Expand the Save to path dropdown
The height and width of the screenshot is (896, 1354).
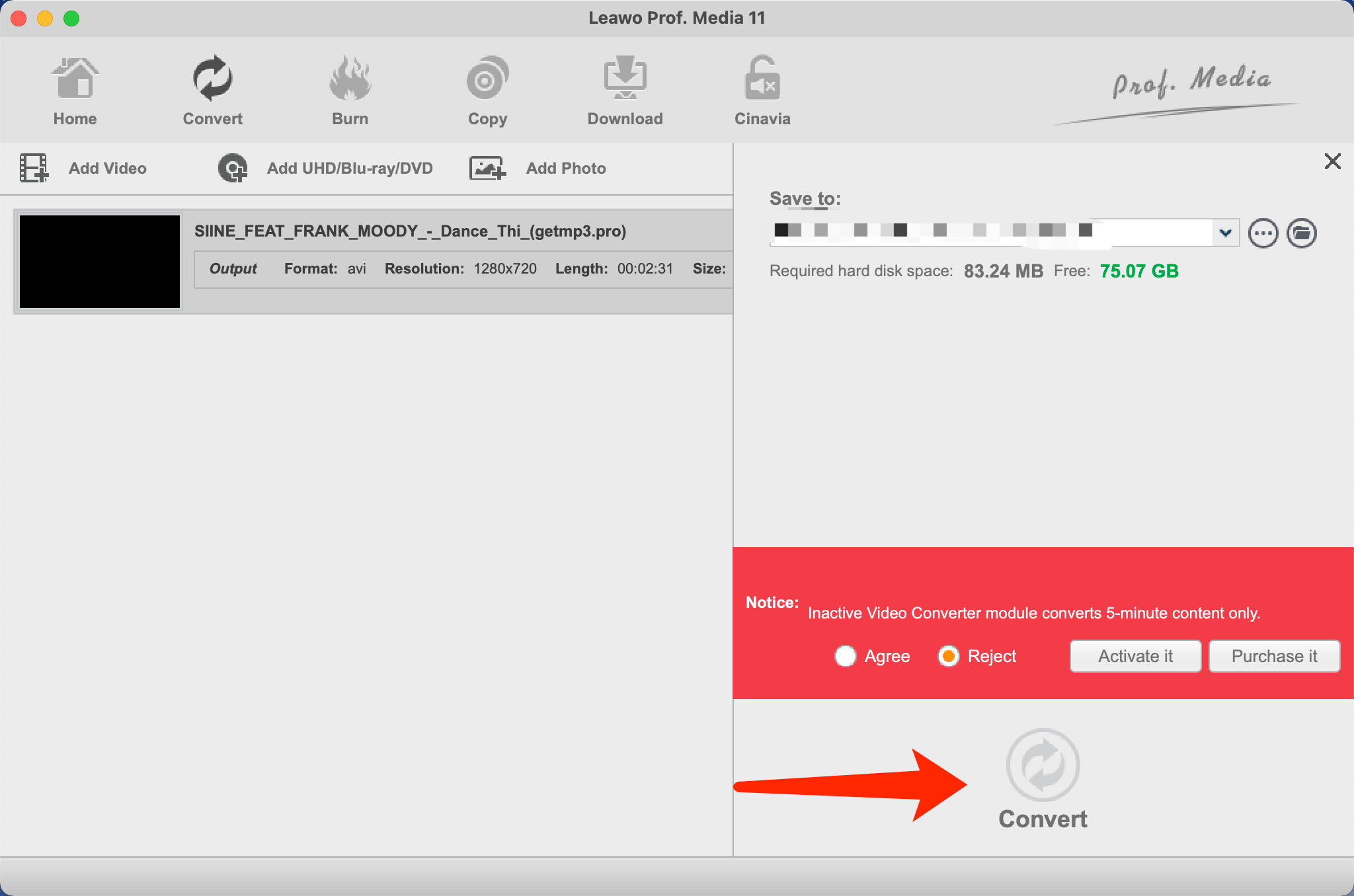pyautogui.click(x=1226, y=233)
